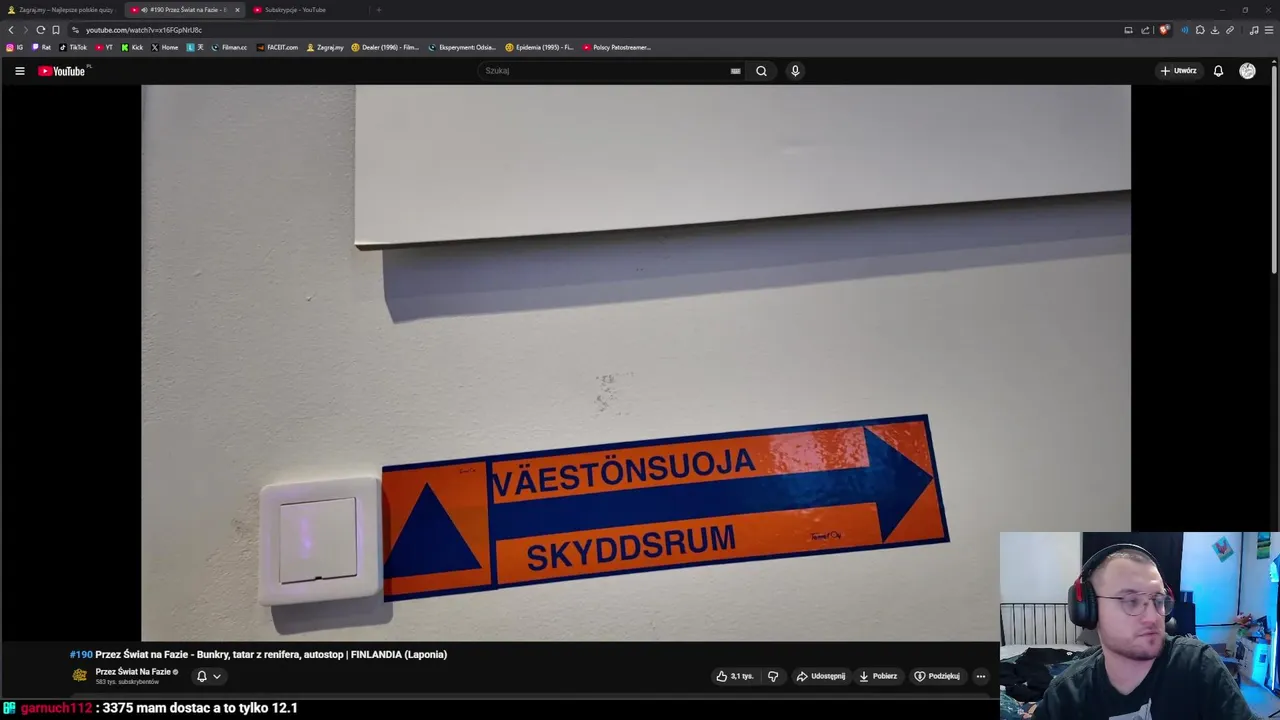Screen dimensions: 1280x720
Task: Click the Brave Shields lion icon
Action: [x=1163, y=30]
